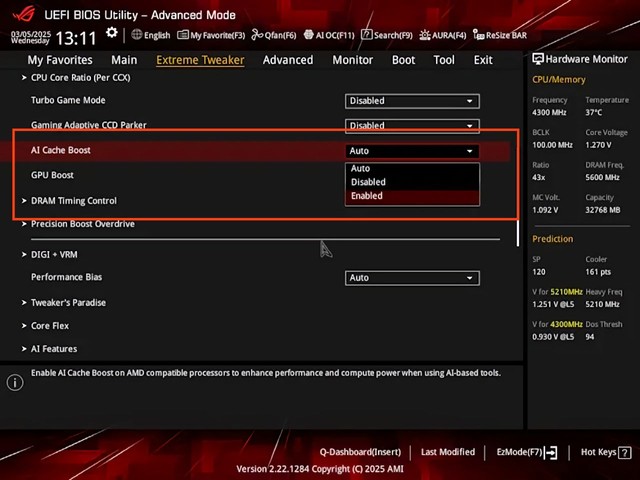
Task: Open the Exit tab
Action: click(x=483, y=60)
